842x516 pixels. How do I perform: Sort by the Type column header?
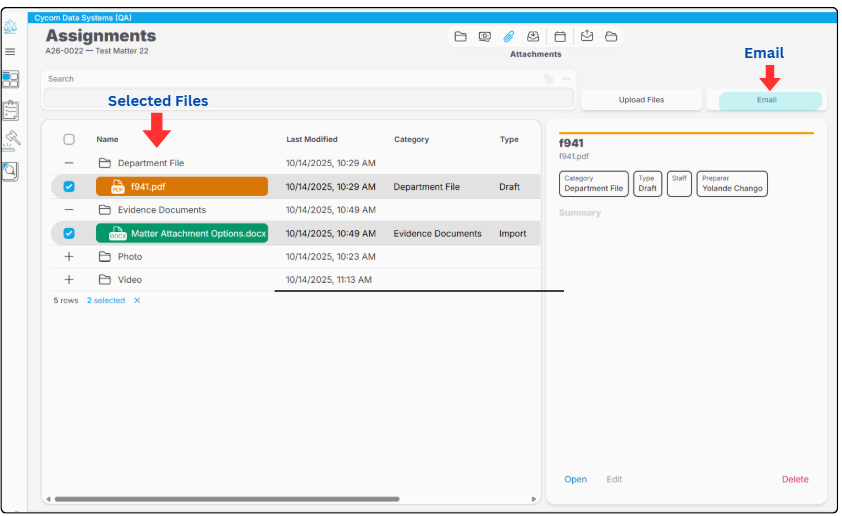point(509,140)
